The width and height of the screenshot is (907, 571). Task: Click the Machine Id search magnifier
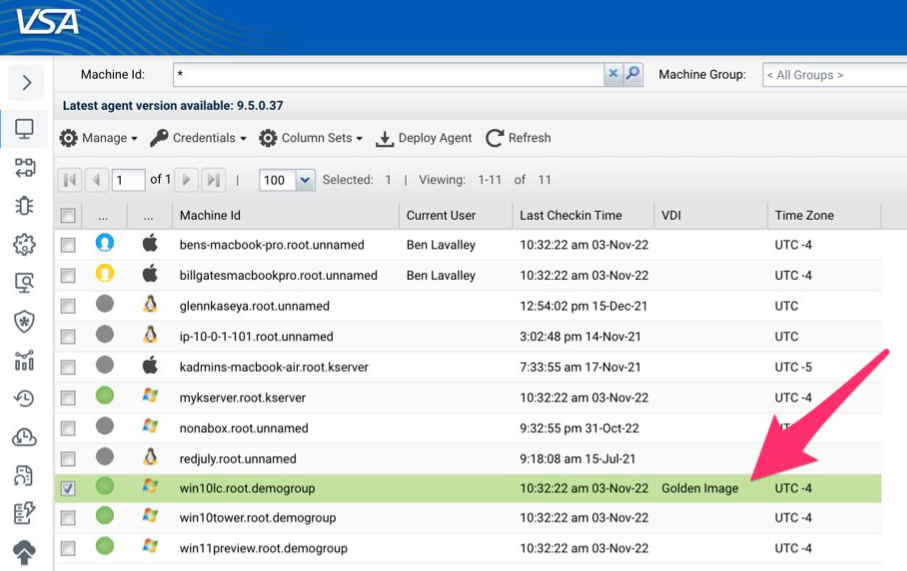(x=633, y=73)
